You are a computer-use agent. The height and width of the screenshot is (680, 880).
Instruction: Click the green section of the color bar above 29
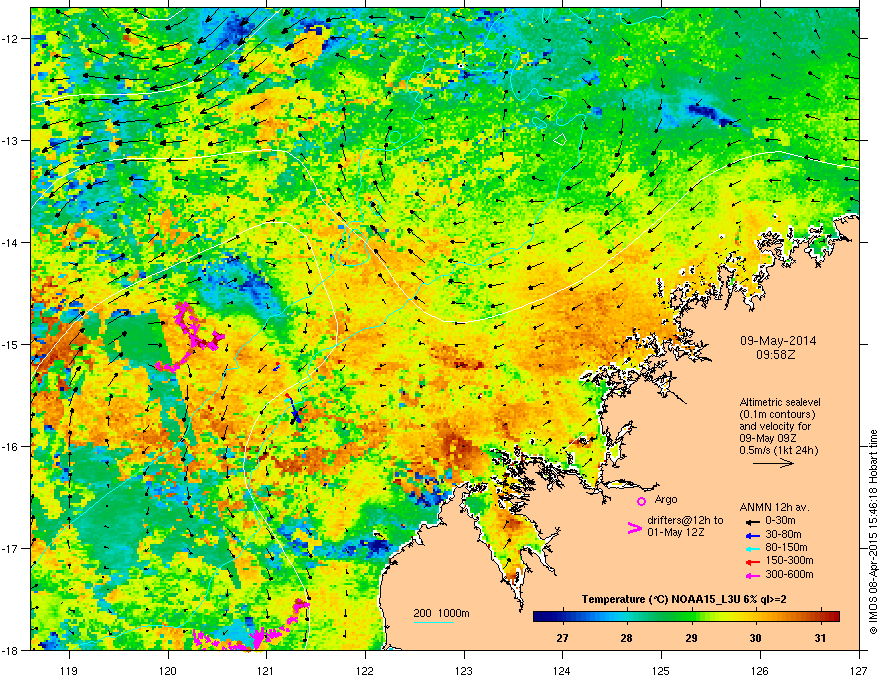tap(691, 617)
